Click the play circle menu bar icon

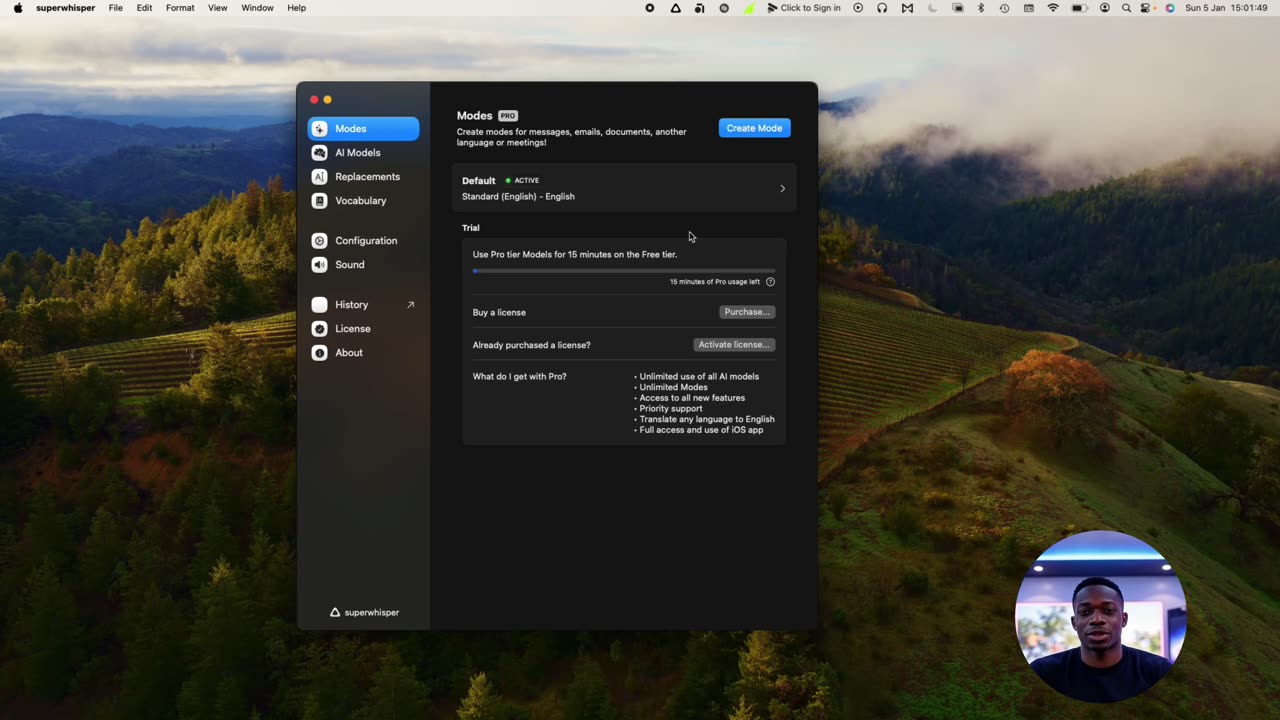tap(858, 8)
